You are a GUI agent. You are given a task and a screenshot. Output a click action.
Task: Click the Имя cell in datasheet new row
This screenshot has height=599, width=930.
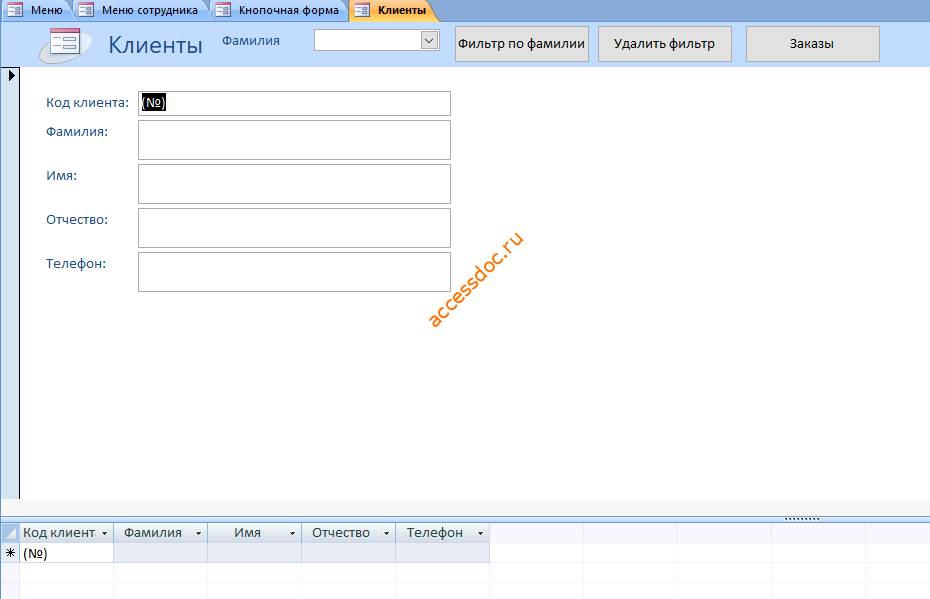pyautogui.click(x=254, y=553)
